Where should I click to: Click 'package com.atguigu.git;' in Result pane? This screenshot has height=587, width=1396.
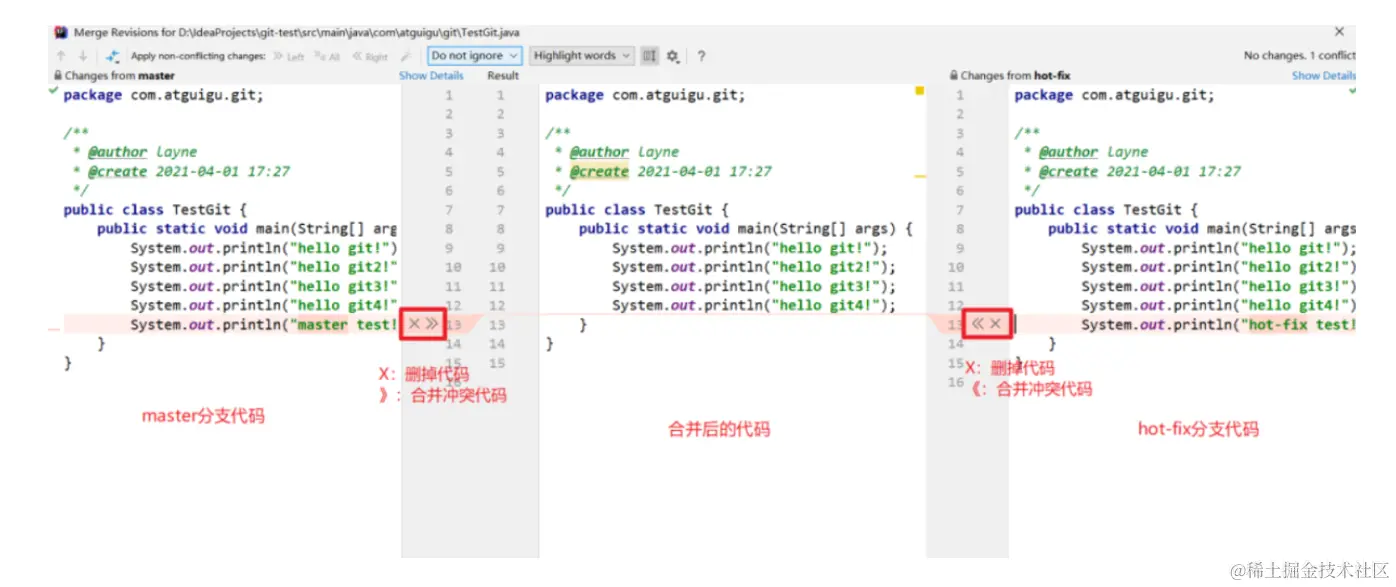point(645,95)
